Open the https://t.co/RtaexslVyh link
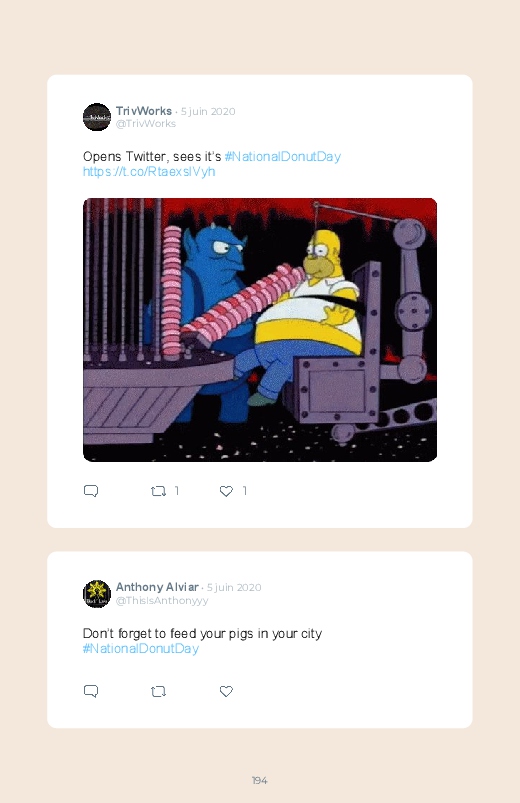 pos(149,172)
